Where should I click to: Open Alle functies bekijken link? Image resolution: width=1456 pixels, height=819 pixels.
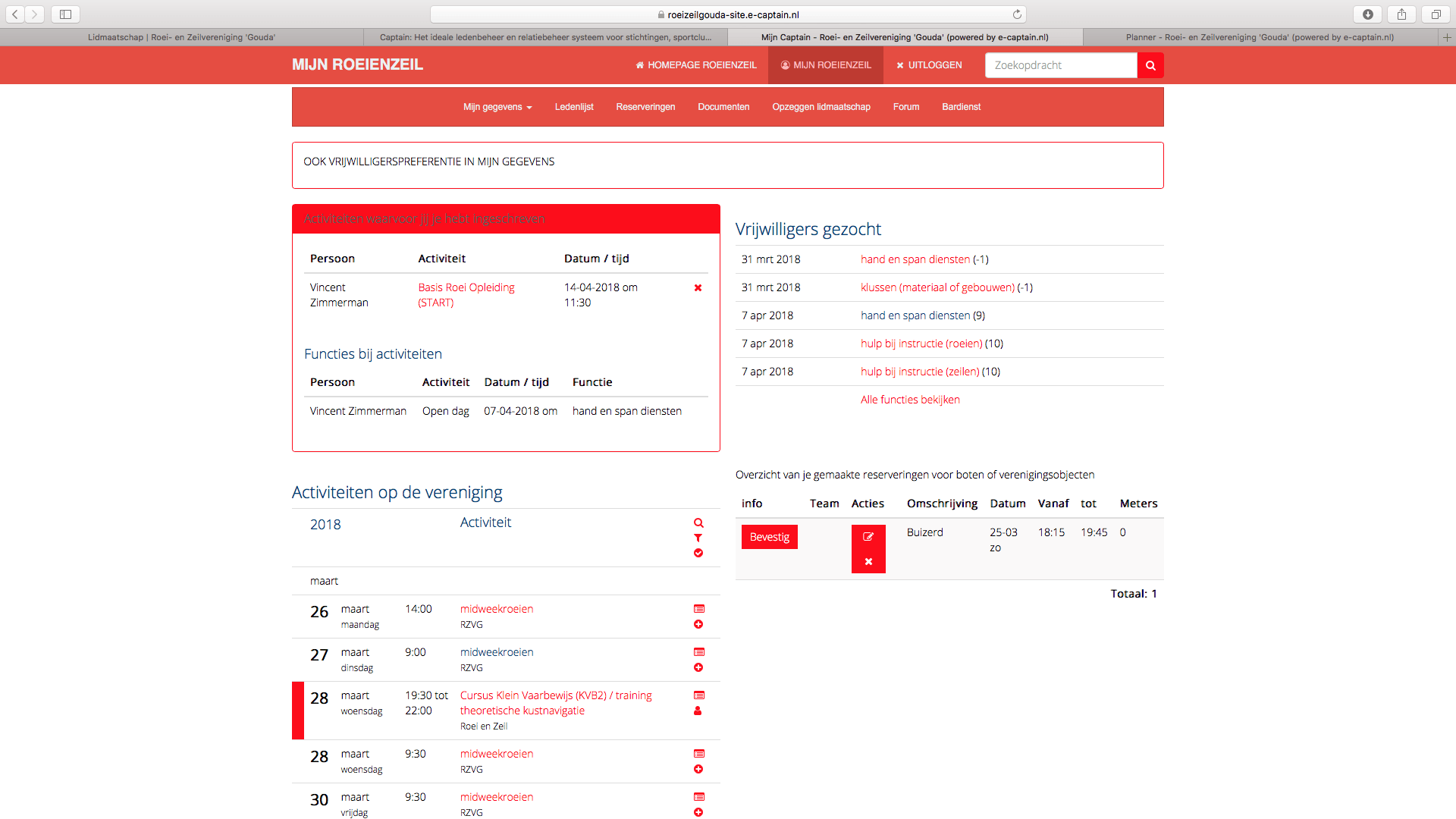click(x=910, y=400)
